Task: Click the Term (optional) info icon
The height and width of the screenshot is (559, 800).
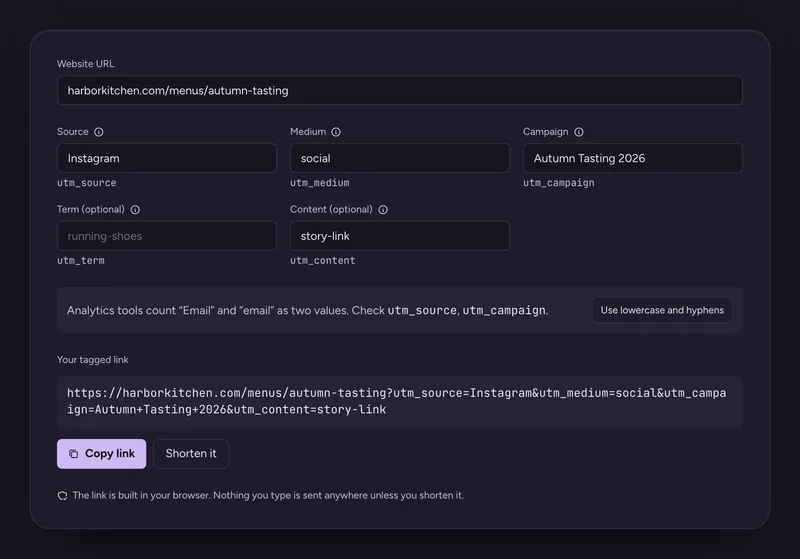Action: click(x=135, y=210)
